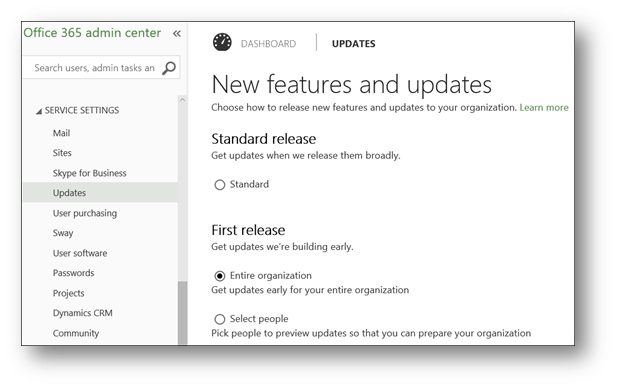Open Mail service settings

[61, 133]
